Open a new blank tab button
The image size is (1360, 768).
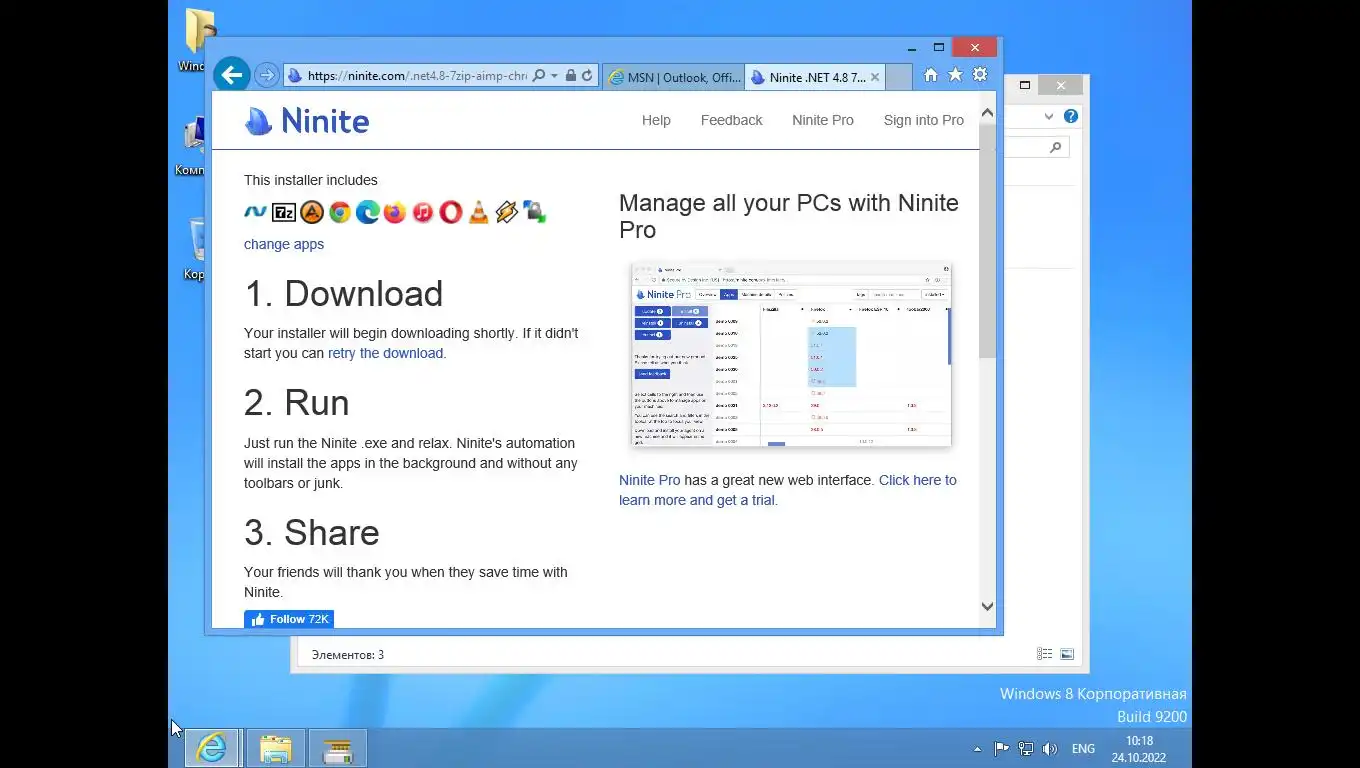coord(899,77)
